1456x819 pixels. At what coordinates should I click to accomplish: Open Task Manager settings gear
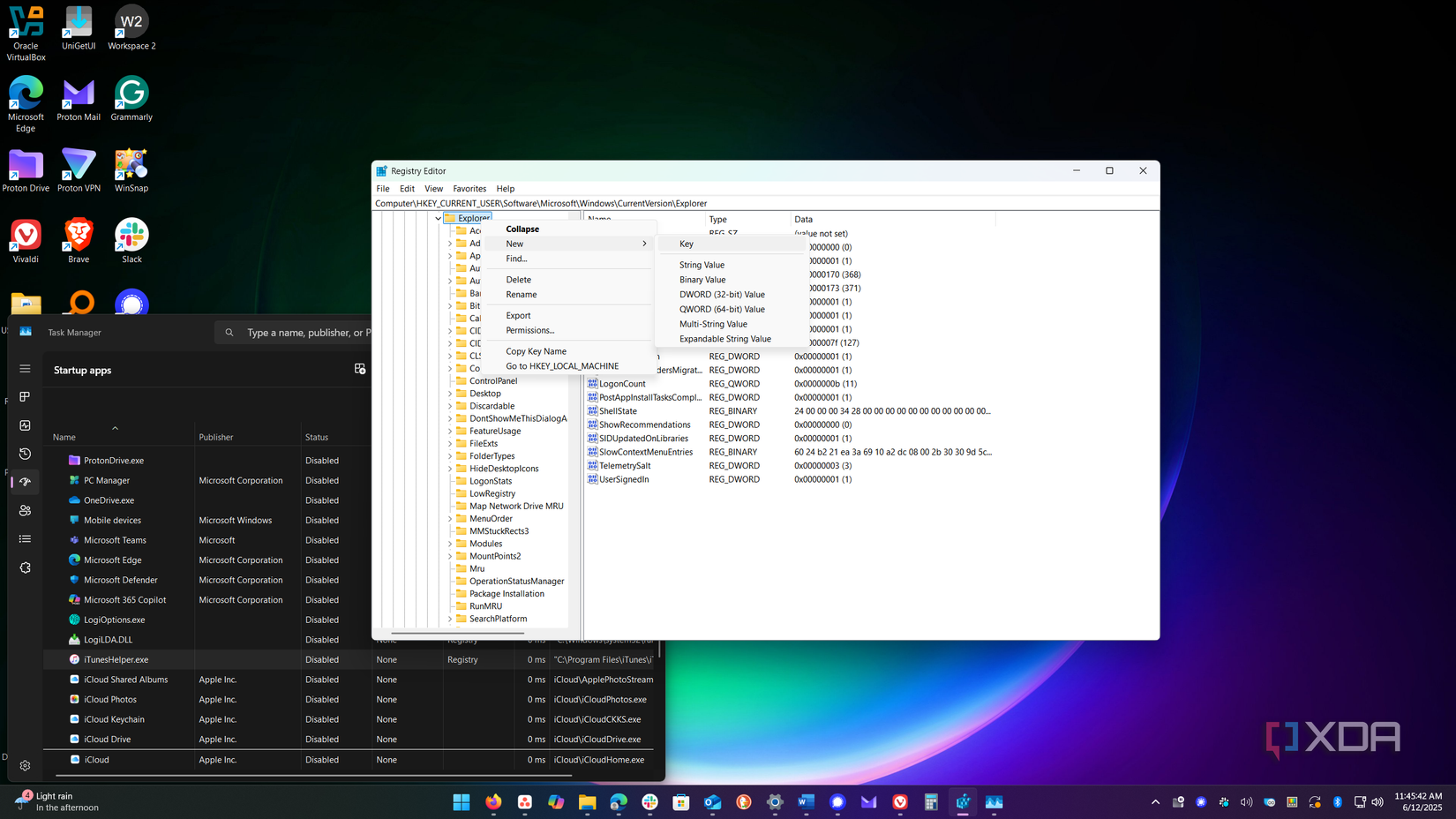coord(25,765)
